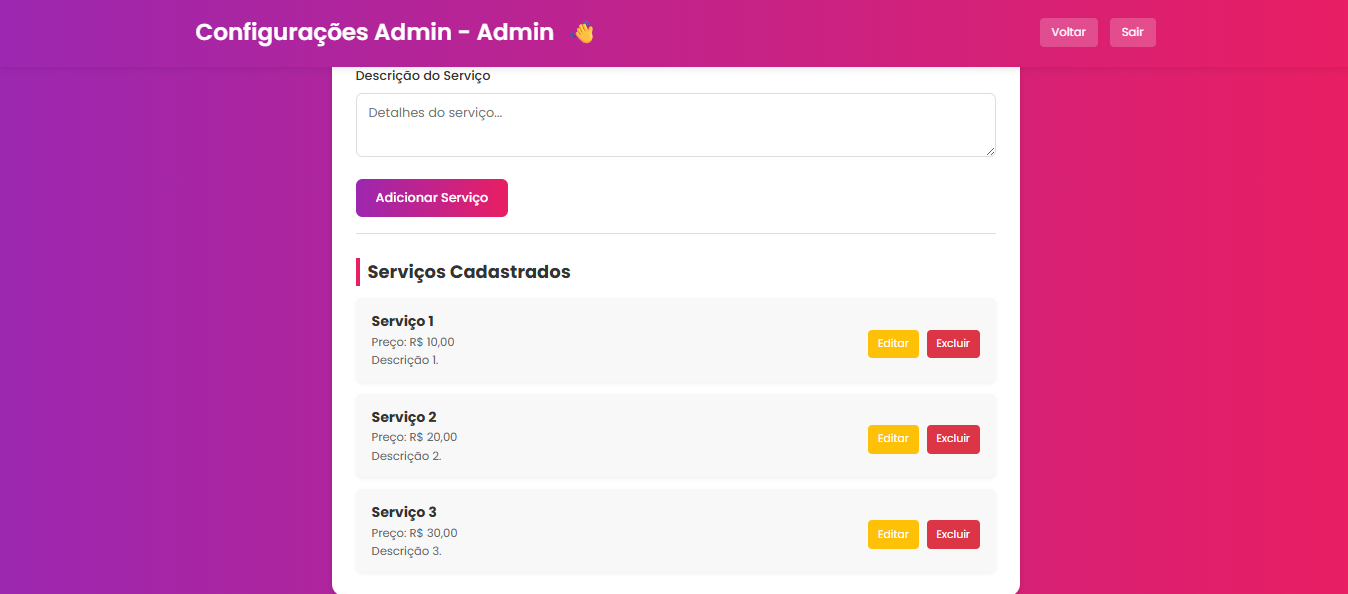Screen dimensions: 1348x594
Task: Click the Descrição 3 text
Action: tap(406, 551)
